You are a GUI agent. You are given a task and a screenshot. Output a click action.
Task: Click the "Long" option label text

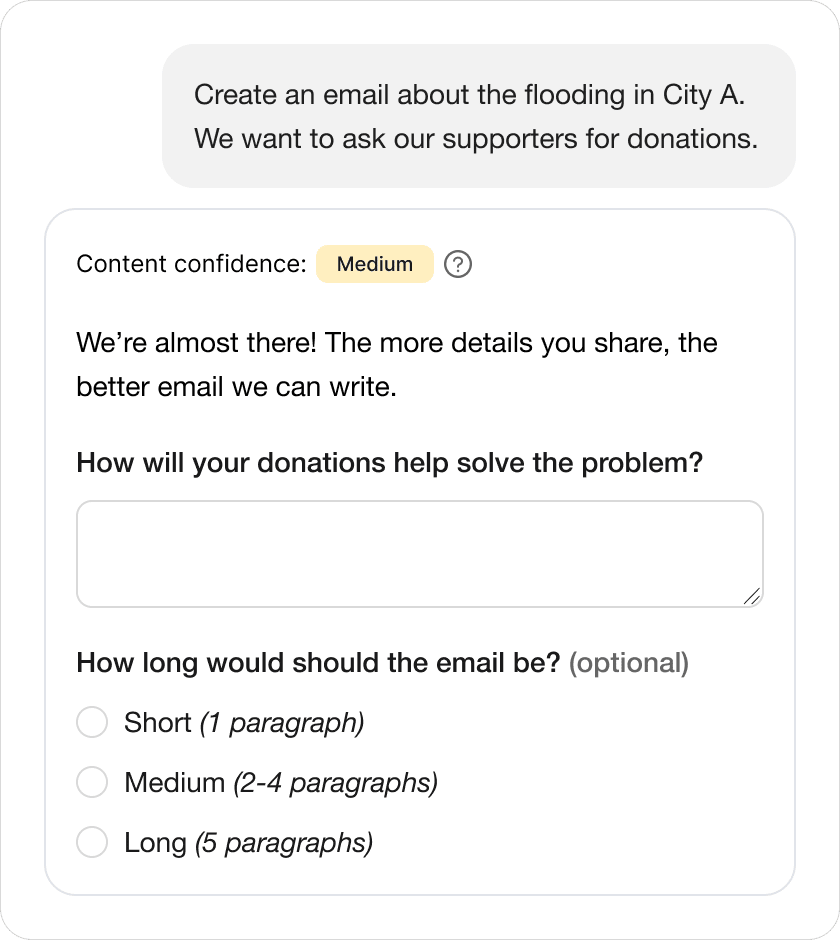pyautogui.click(x=155, y=843)
